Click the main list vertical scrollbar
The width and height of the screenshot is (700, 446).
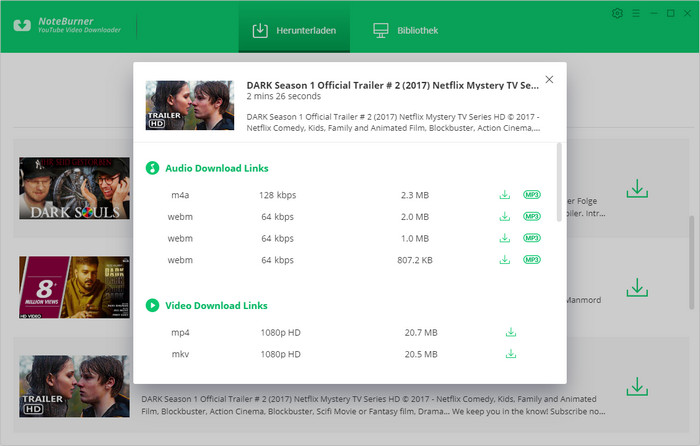pos(692,263)
